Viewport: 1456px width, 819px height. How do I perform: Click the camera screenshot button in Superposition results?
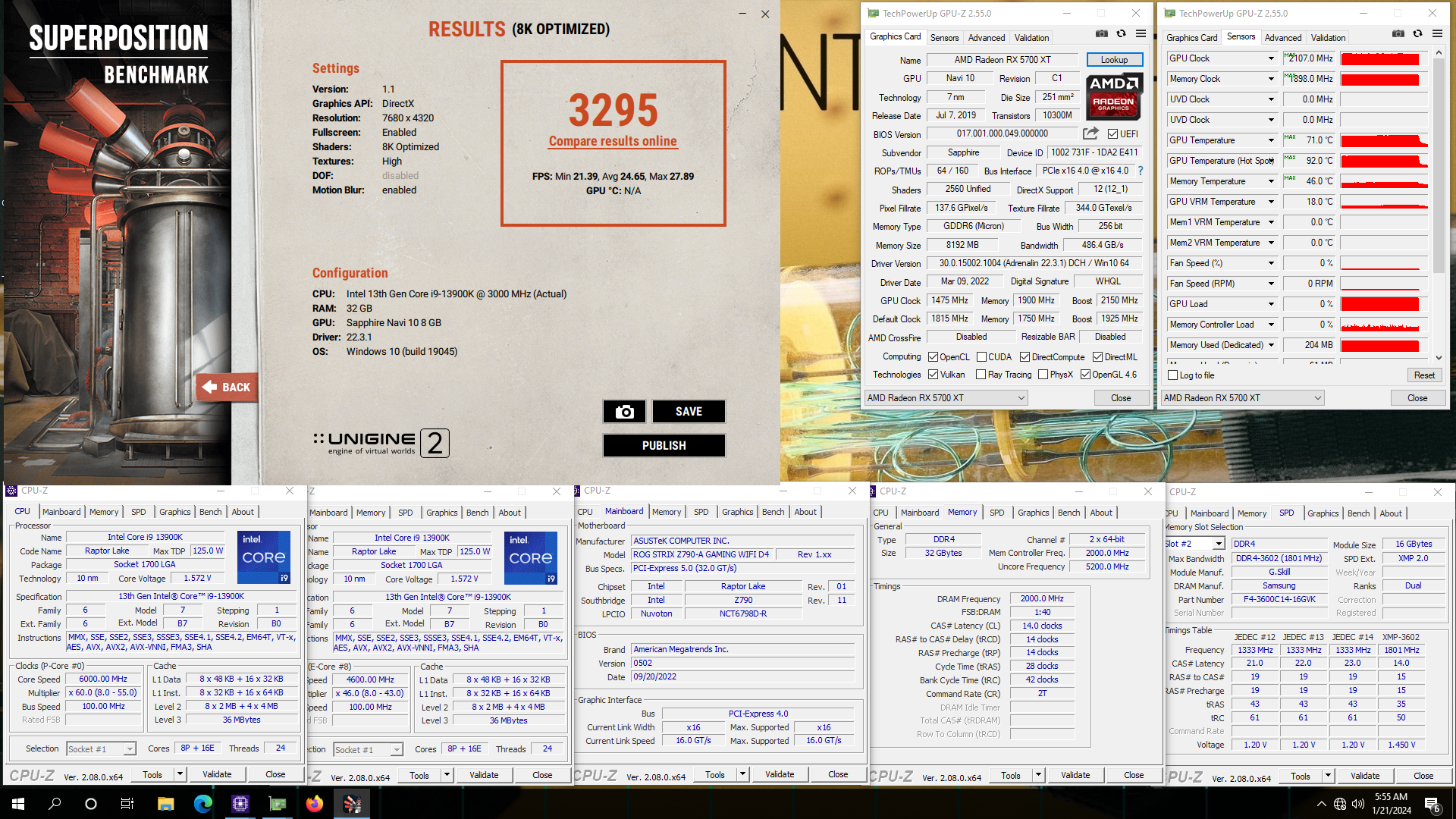click(624, 412)
